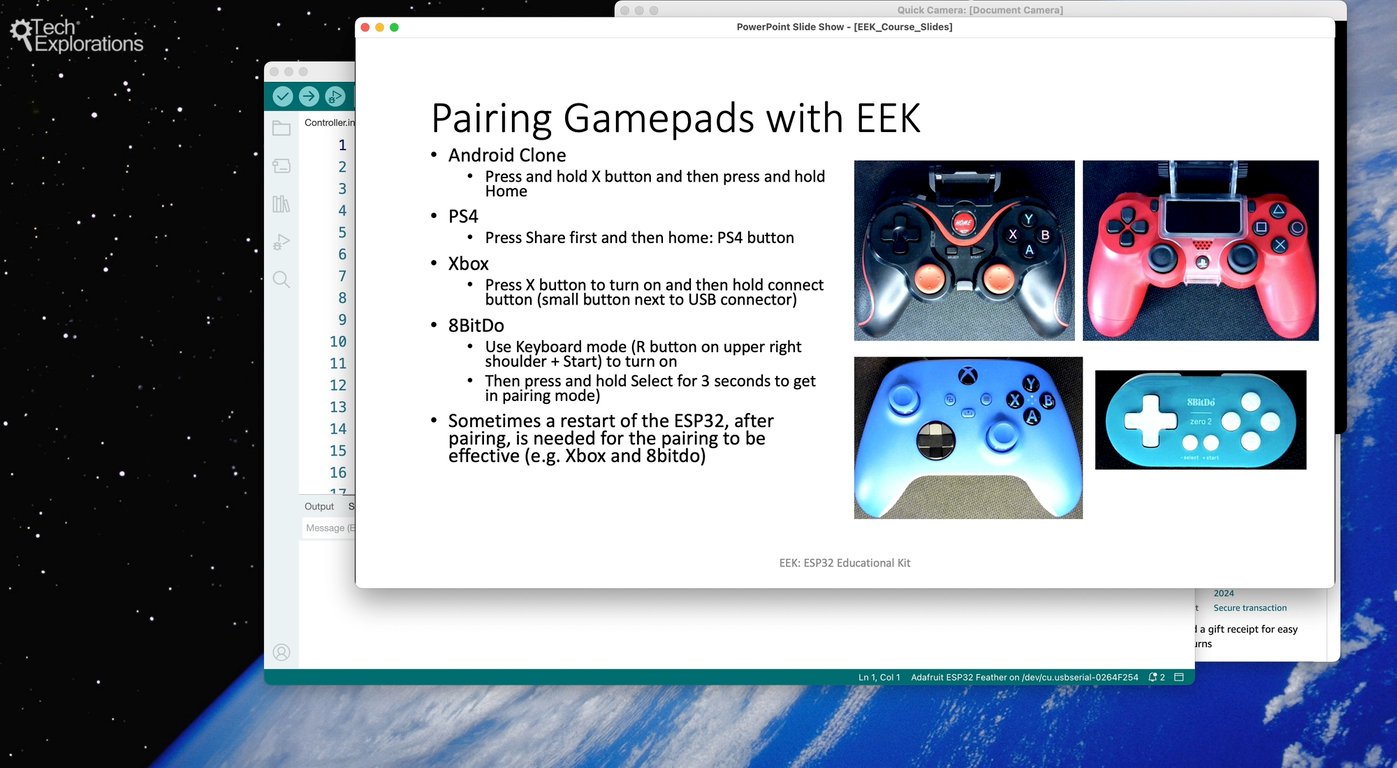Switch to the Output tab in Arduino IDE
Screen dimensions: 1397x768
coord(319,506)
